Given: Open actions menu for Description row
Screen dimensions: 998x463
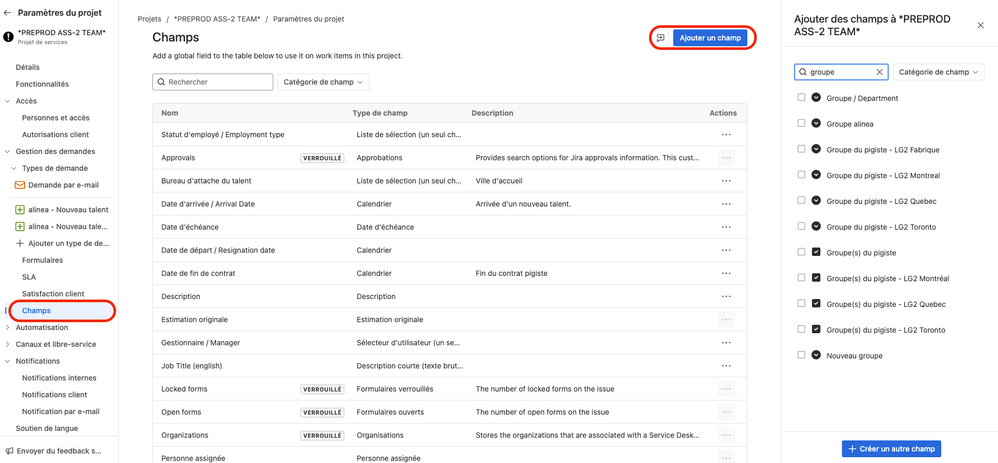Looking at the screenshot, I should click(726, 297).
